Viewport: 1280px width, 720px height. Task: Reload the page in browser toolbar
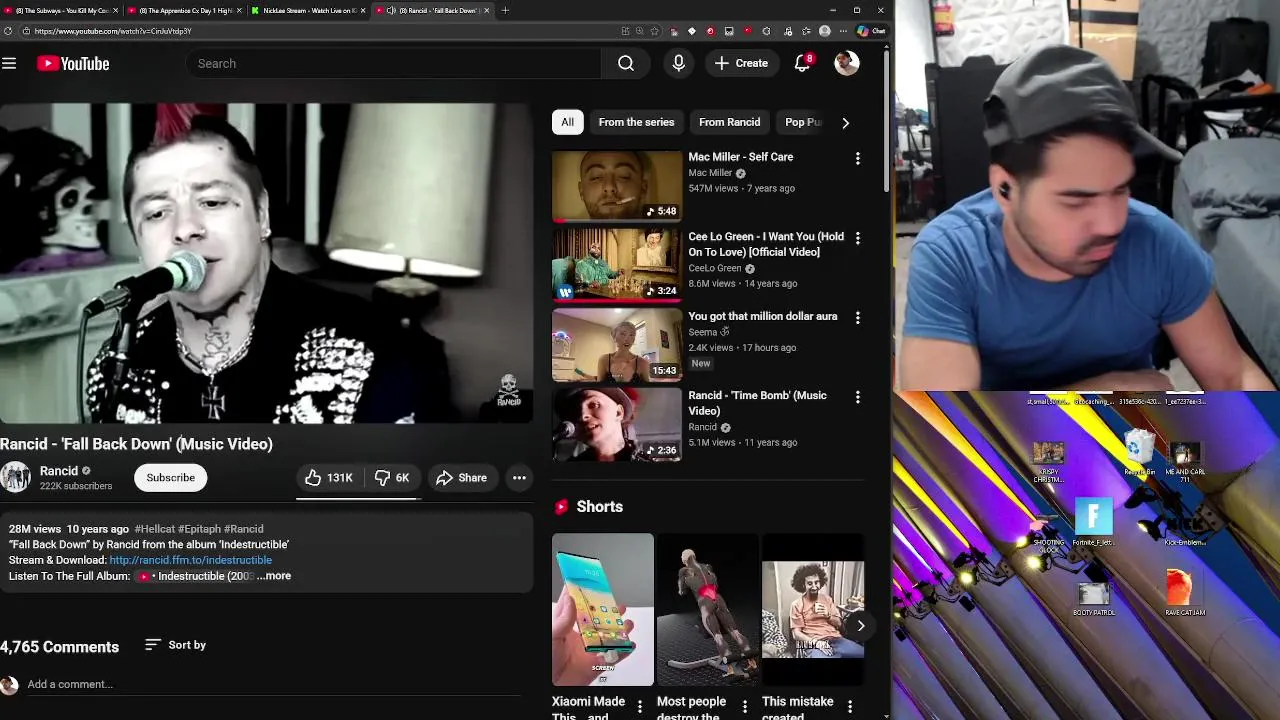point(8,31)
